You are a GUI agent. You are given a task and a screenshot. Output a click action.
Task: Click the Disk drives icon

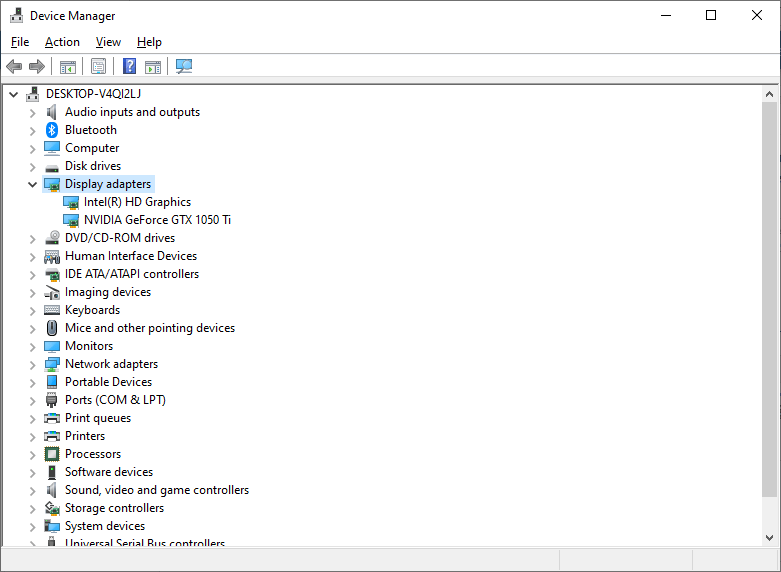tap(52, 167)
